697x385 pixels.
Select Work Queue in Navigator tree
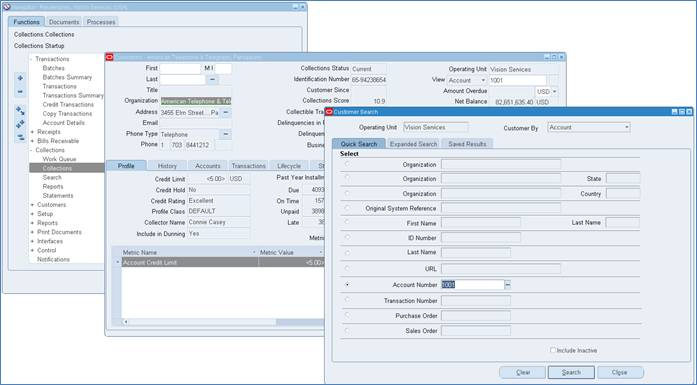pyautogui.click(x=59, y=159)
